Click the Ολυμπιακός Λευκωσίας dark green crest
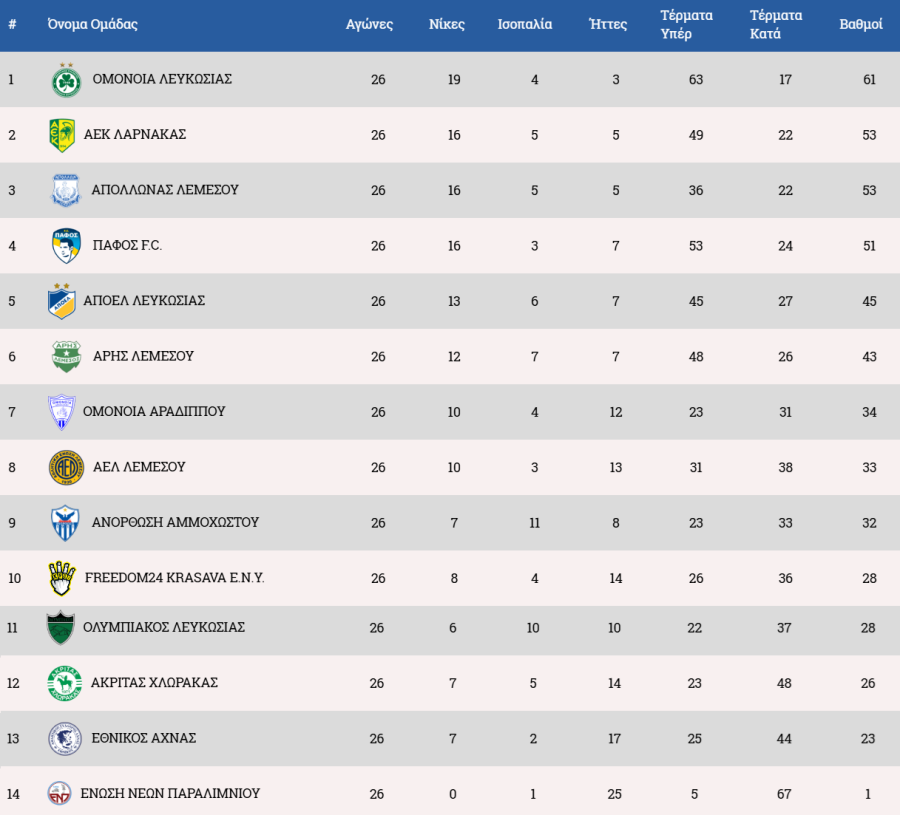 coord(61,628)
